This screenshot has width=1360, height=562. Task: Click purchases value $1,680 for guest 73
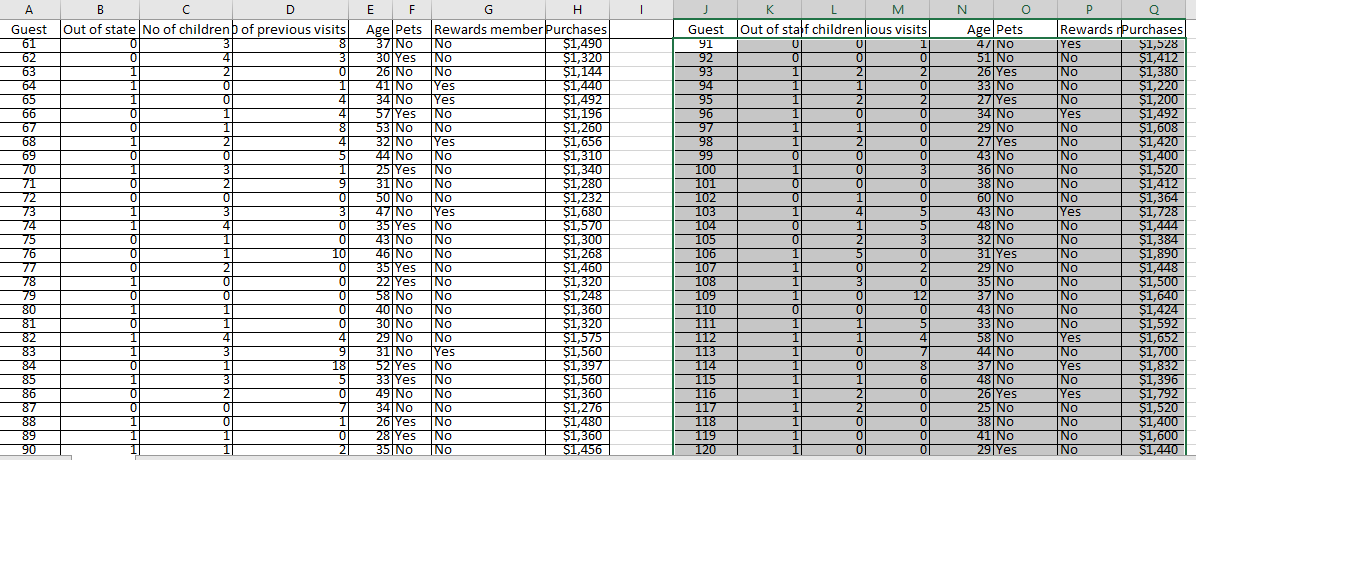click(x=576, y=212)
